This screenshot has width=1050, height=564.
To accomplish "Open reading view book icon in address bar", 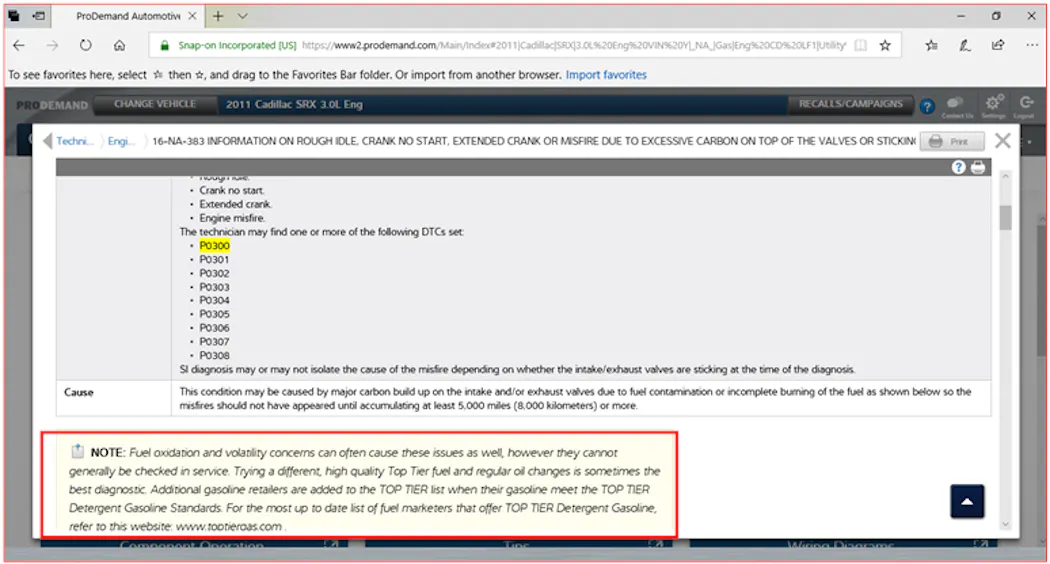I will [x=860, y=46].
